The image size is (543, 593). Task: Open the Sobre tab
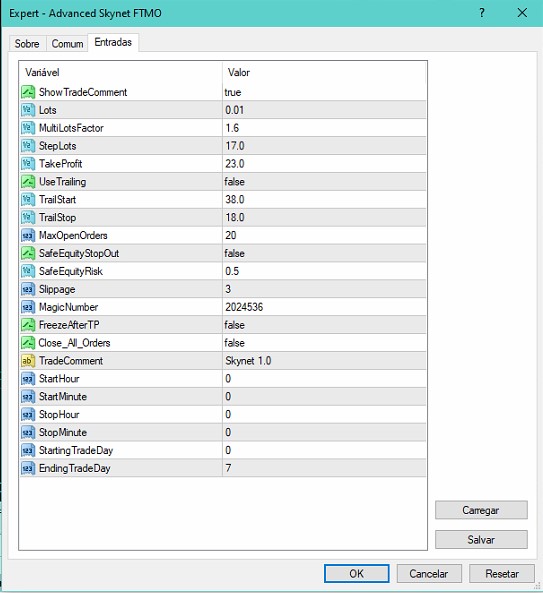tap(27, 44)
